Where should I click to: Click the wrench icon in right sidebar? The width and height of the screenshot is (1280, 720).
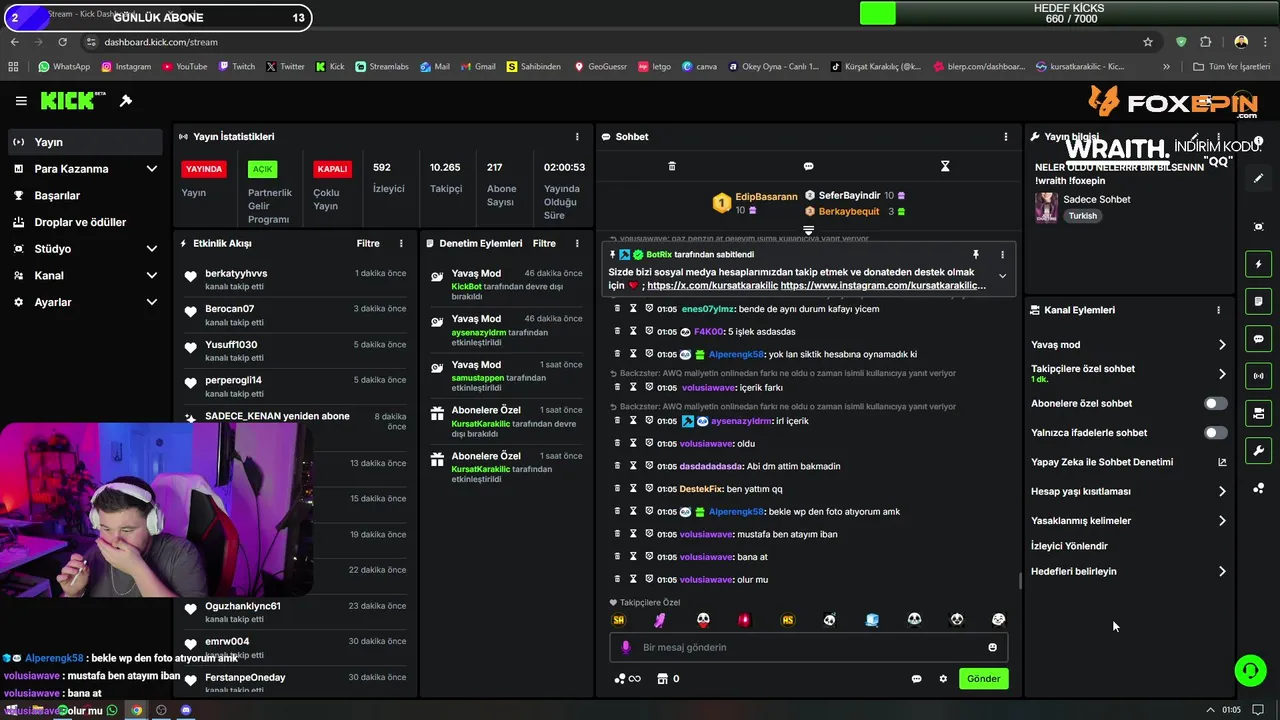[x=1259, y=450]
